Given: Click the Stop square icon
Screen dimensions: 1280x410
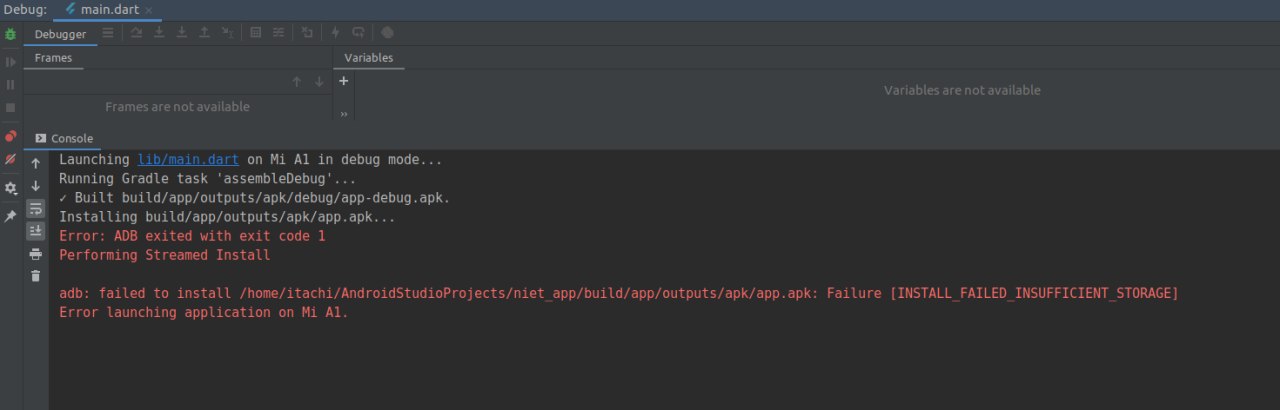Looking at the screenshot, I should pos(10,107).
